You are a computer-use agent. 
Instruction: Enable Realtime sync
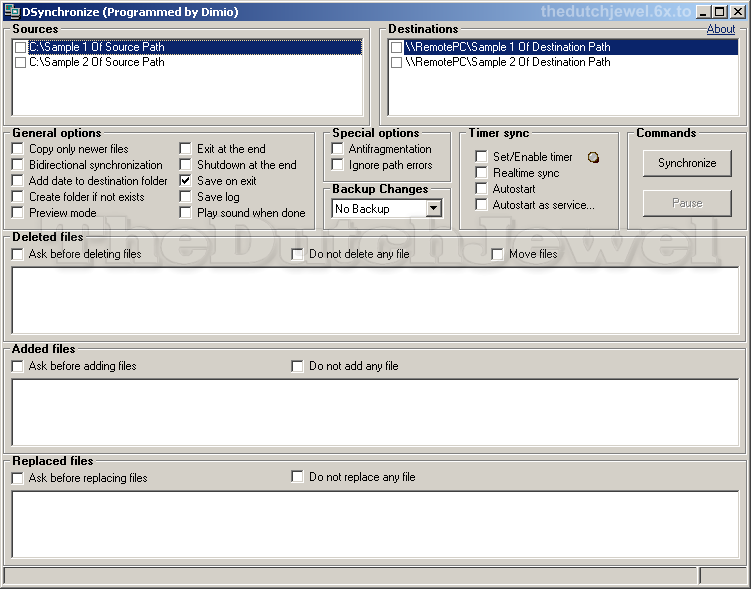[481, 172]
